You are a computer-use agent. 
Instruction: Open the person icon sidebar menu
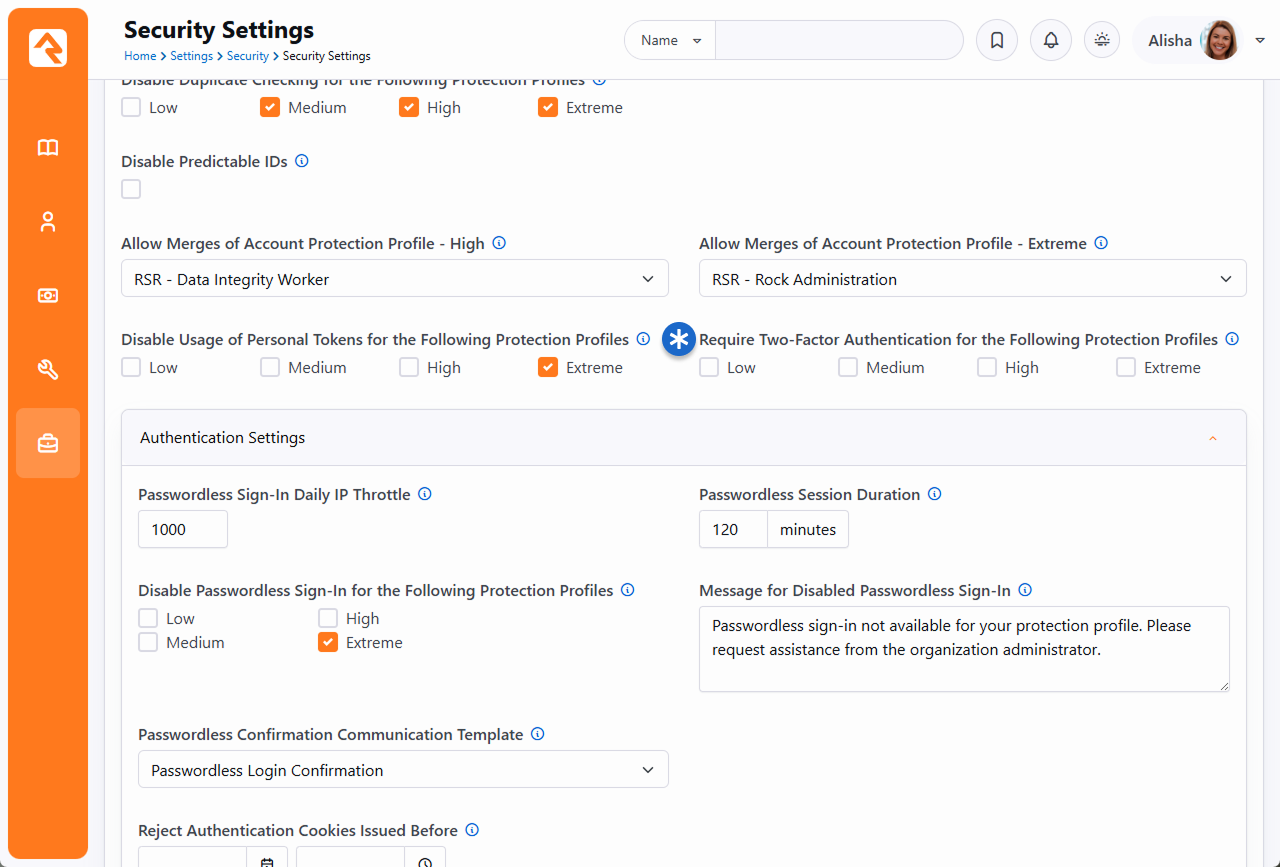point(48,222)
